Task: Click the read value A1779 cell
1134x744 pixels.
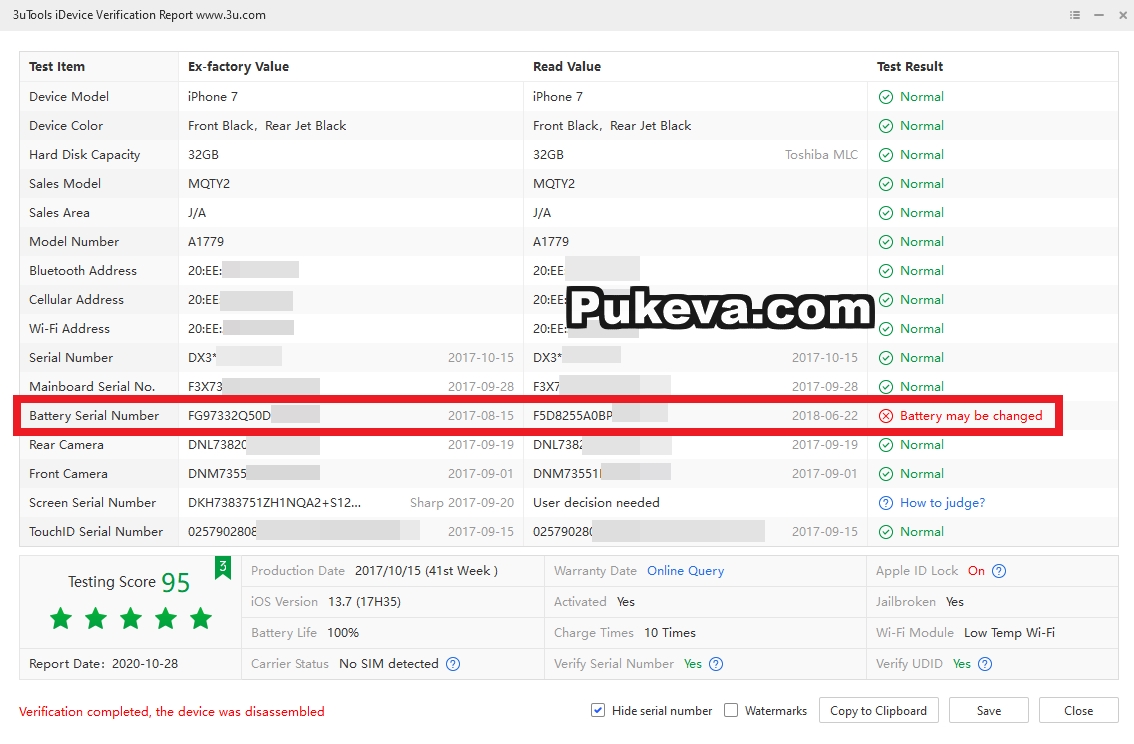Action: coord(551,242)
